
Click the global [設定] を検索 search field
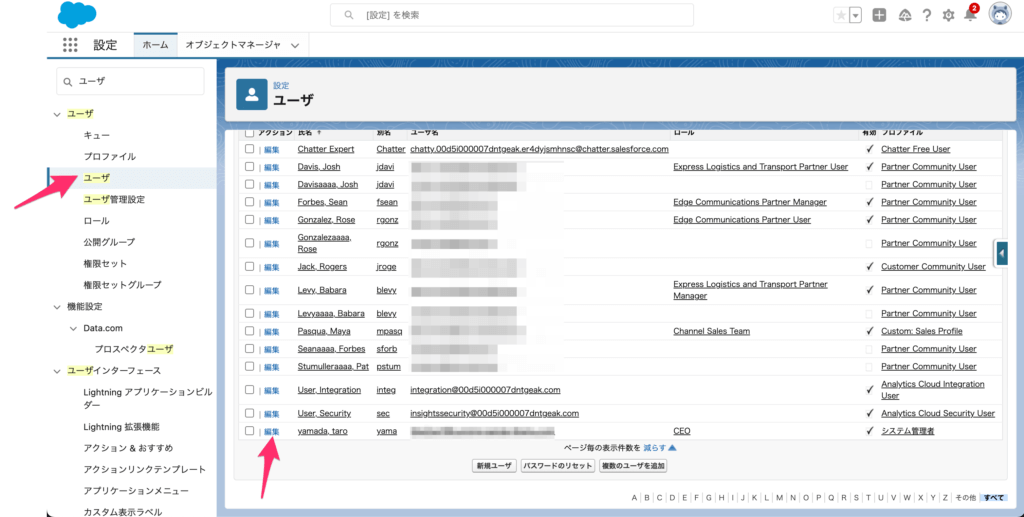(x=511, y=15)
